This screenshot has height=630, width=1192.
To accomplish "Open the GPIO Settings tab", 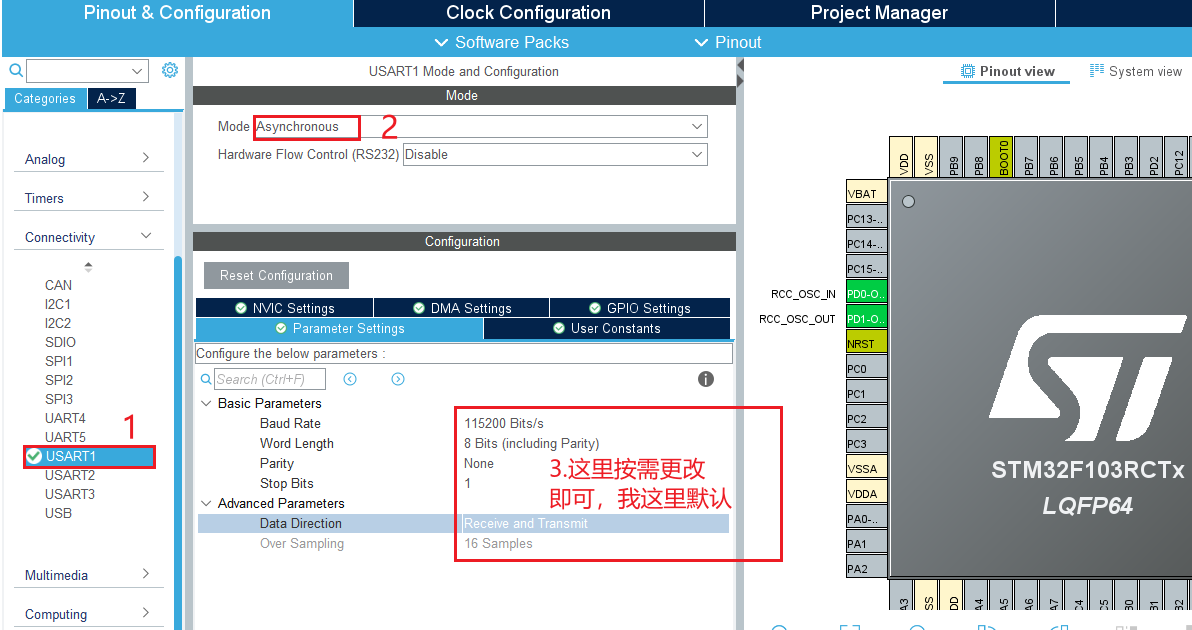I will 639,308.
